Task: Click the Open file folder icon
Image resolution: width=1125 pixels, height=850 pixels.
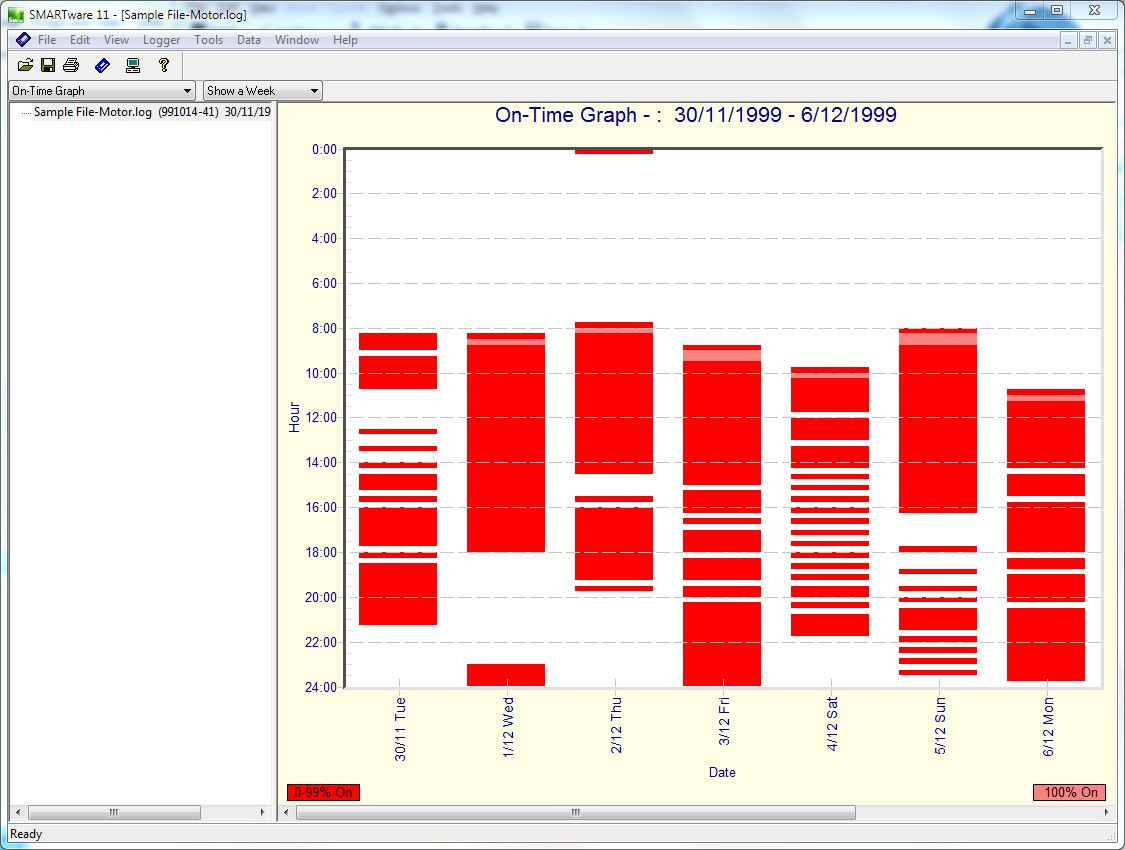Action: click(25, 65)
